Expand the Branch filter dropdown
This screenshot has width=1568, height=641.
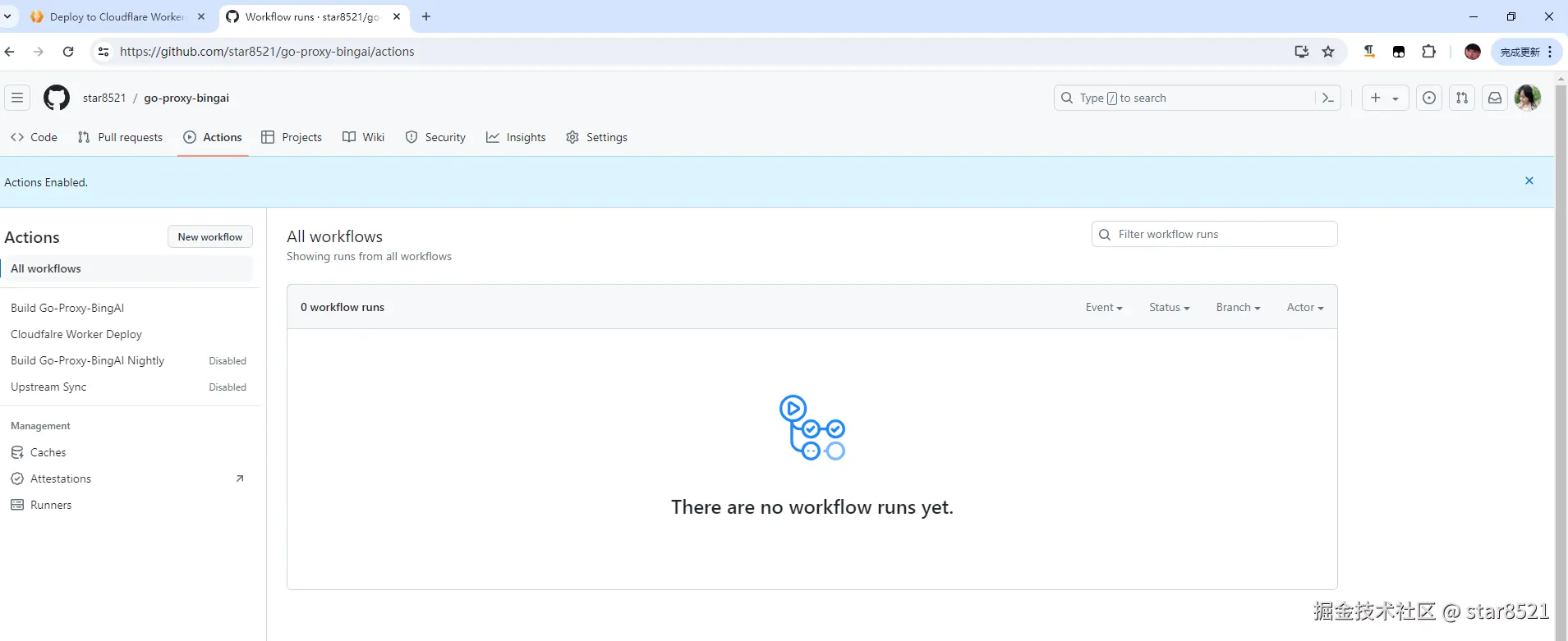point(1239,307)
